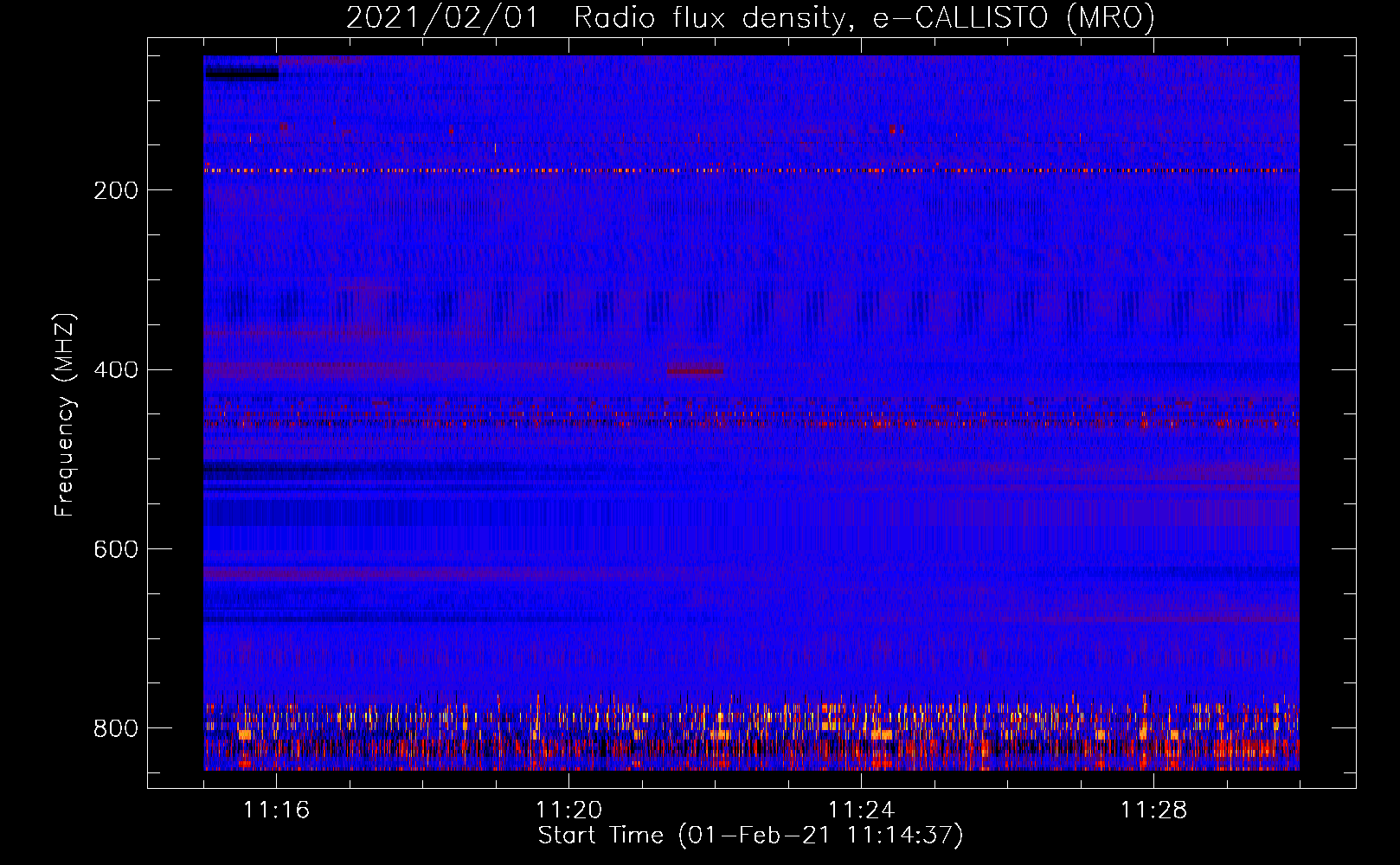Viewport: 1400px width, 865px height.
Task: Click the 11:16 time tick label
Action: [276, 810]
